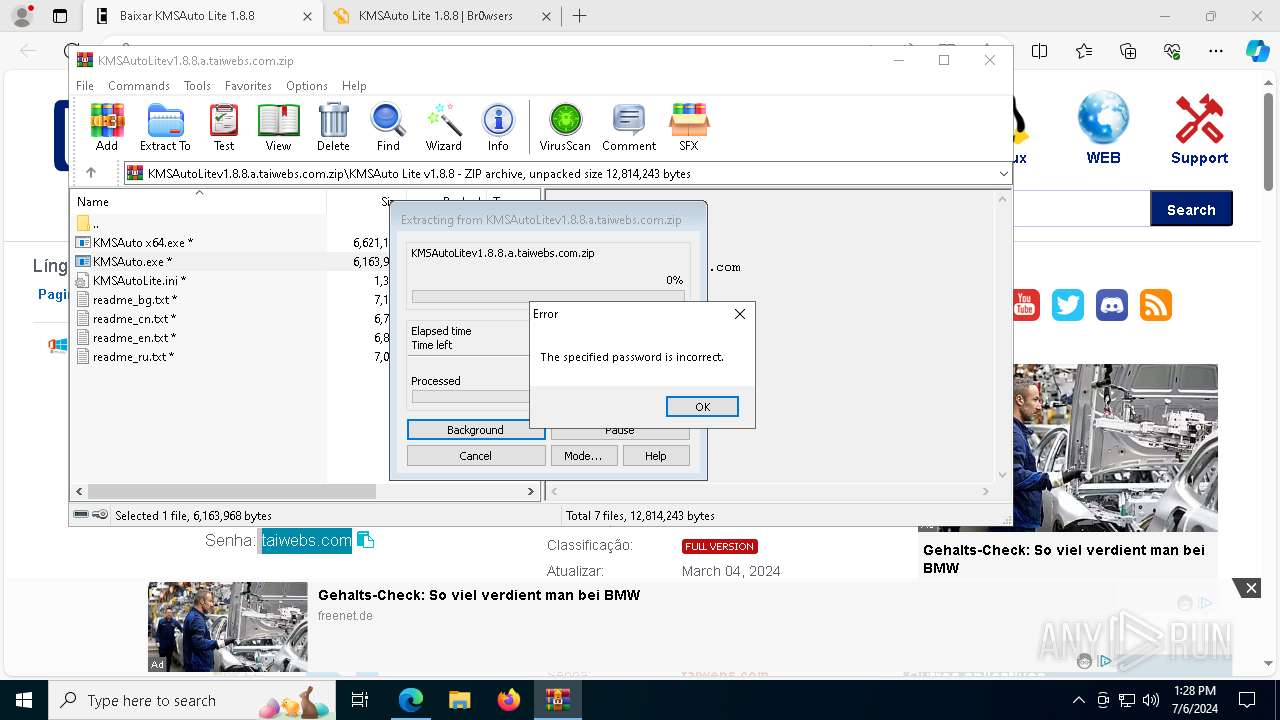Open the notification center in system tray
Image resolution: width=1280 pixels, height=720 pixels.
[1247, 700]
